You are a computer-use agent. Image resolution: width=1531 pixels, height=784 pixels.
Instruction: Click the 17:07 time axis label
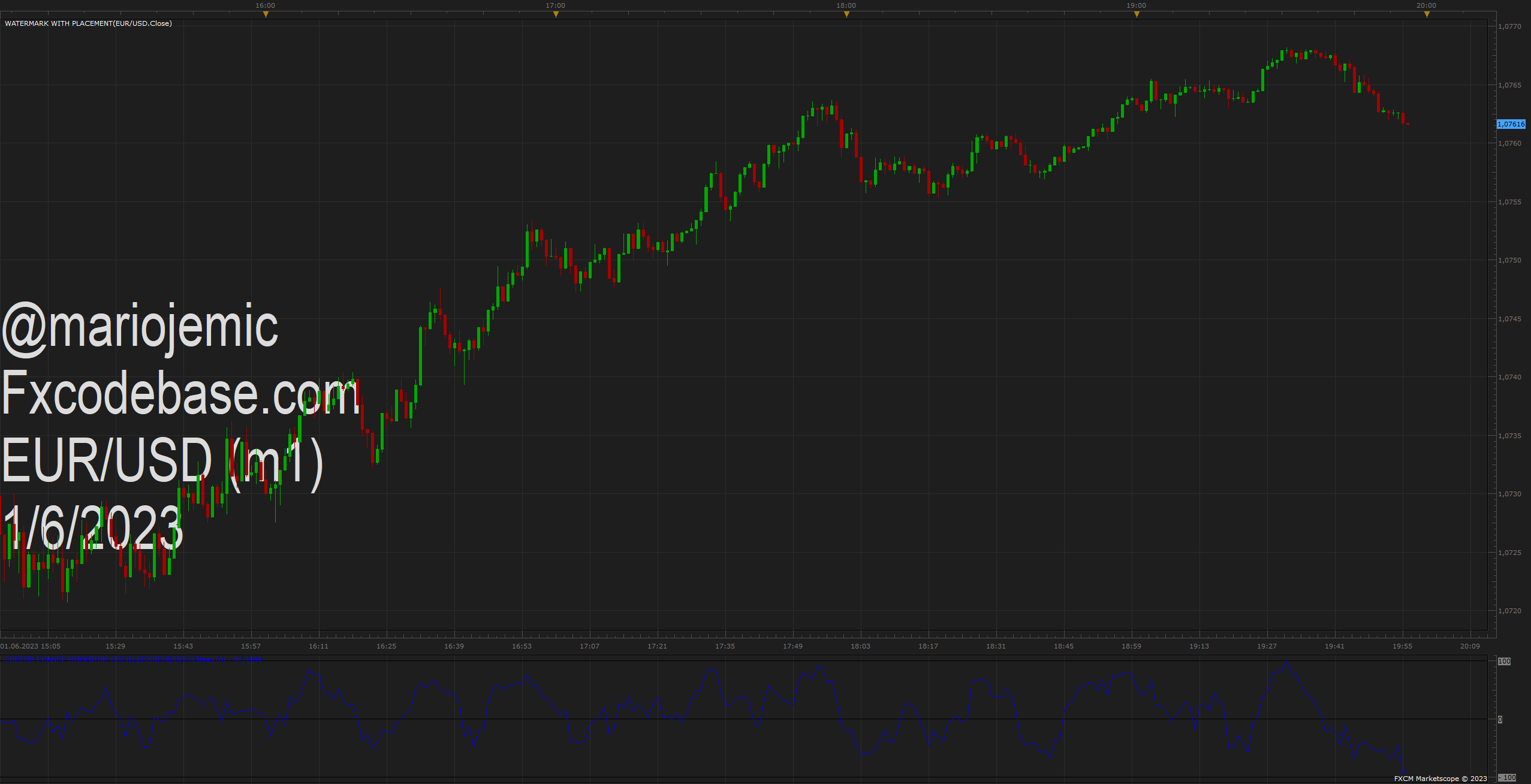point(589,646)
